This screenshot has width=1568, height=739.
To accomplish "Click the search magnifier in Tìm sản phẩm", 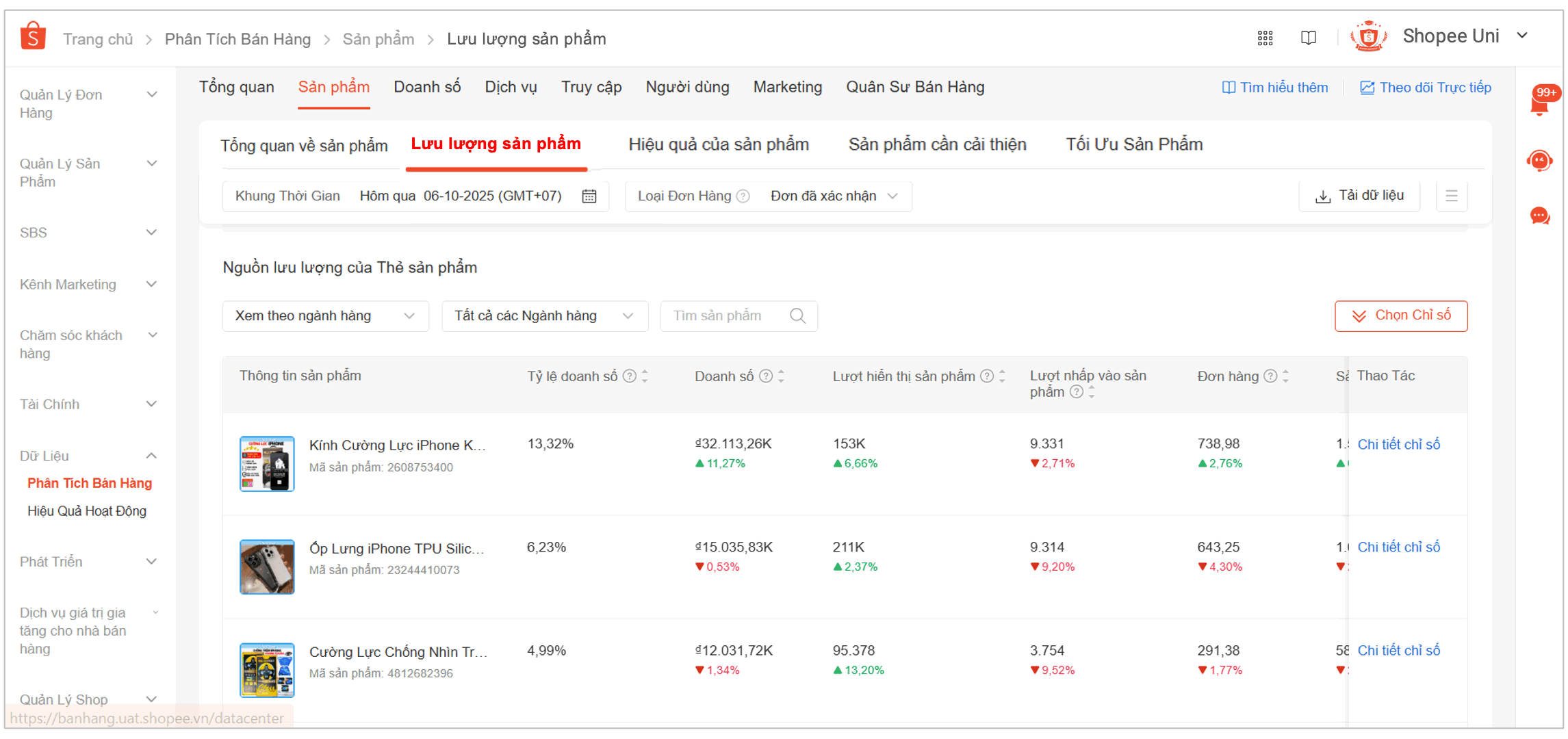I will pos(797,316).
